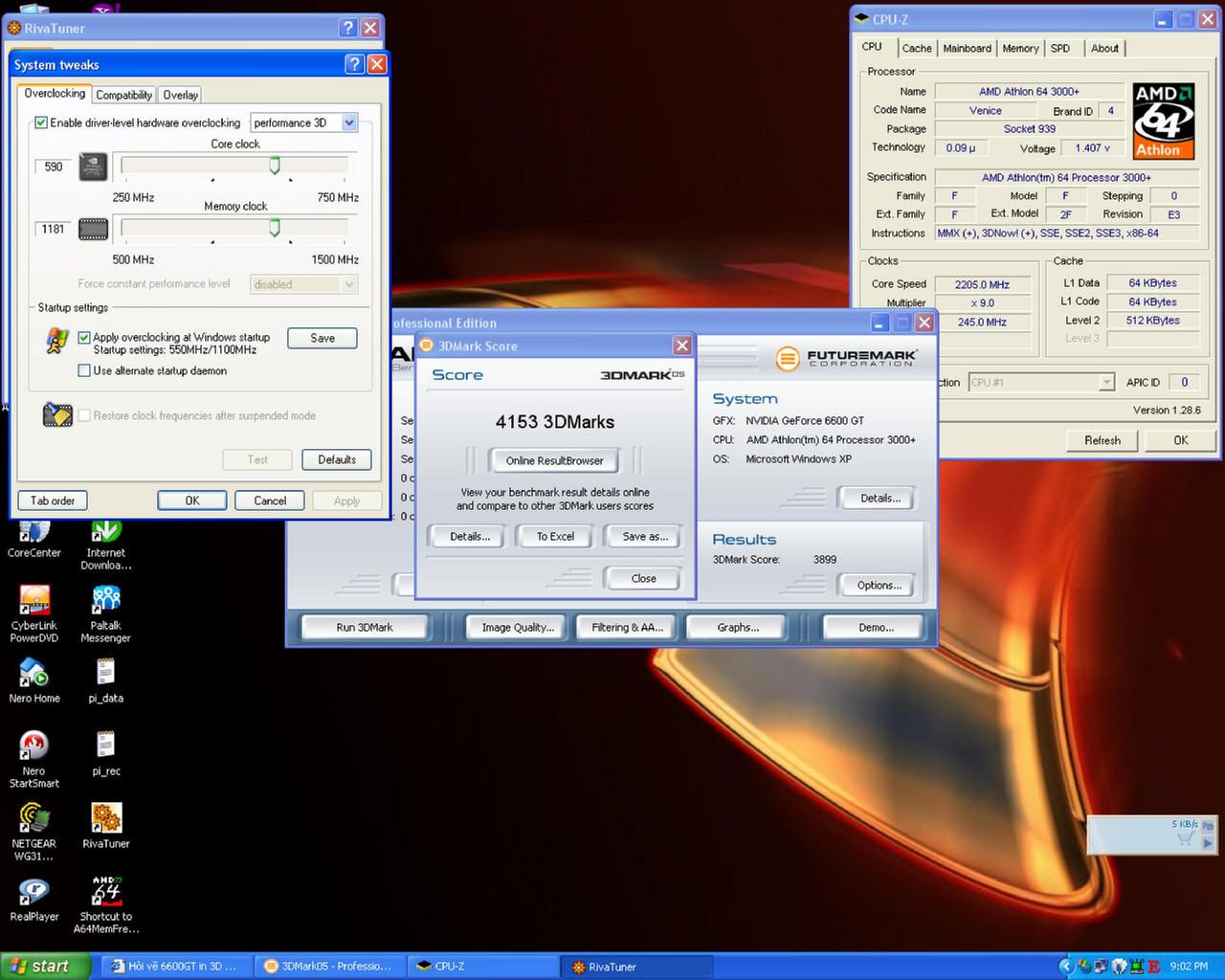
Task: Close the 3DMark Score dialog with Close button
Action: tap(643, 578)
